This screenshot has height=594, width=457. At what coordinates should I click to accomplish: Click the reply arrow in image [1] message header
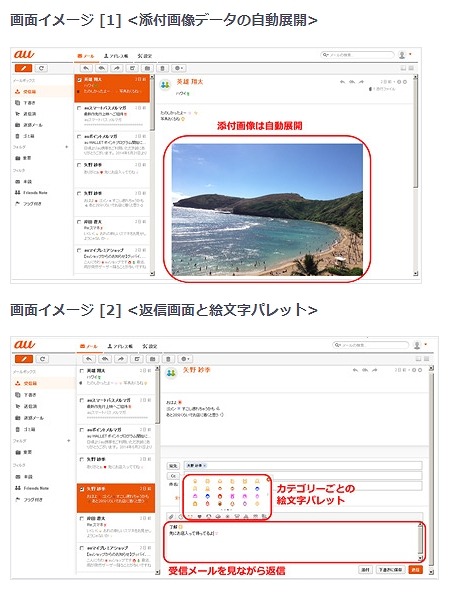click(x=343, y=82)
